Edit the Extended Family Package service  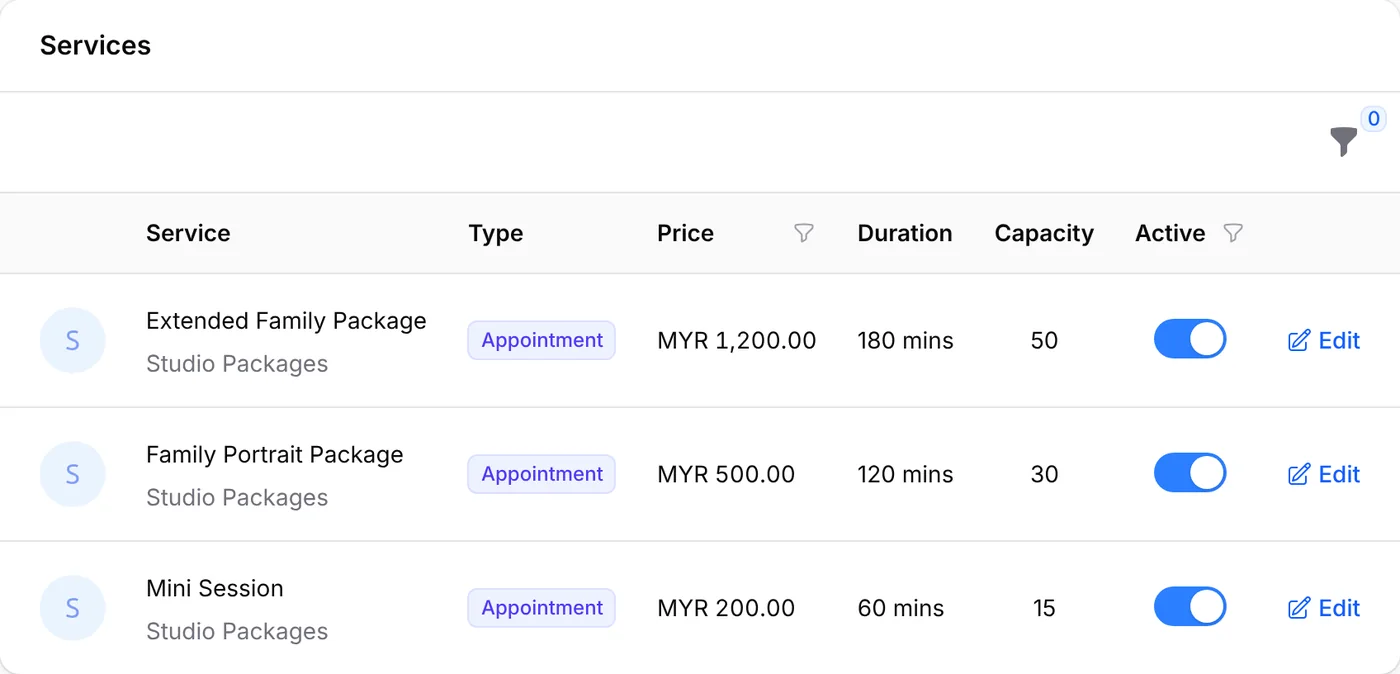click(1324, 341)
